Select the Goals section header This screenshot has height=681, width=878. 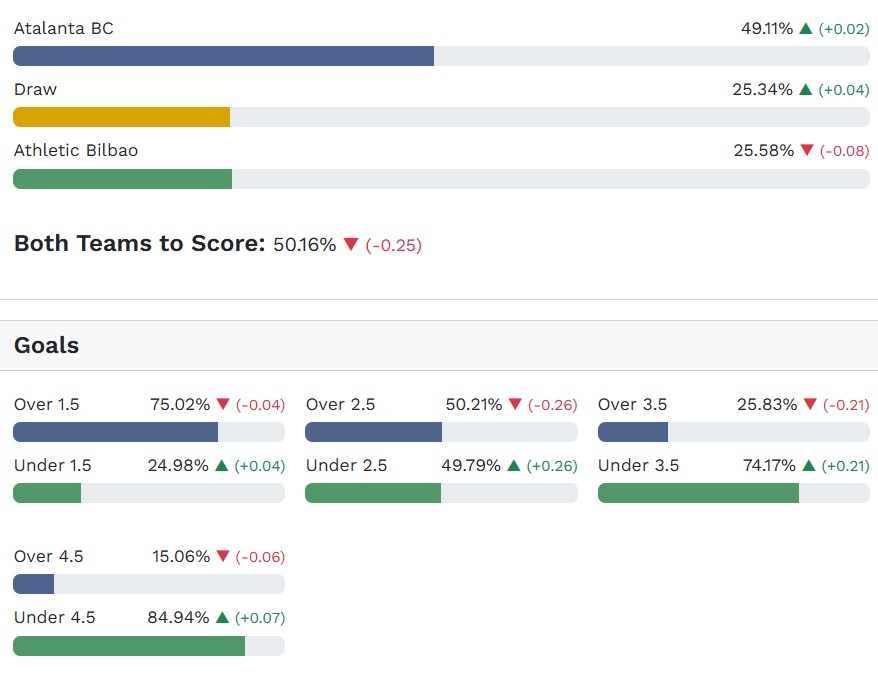coord(47,346)
